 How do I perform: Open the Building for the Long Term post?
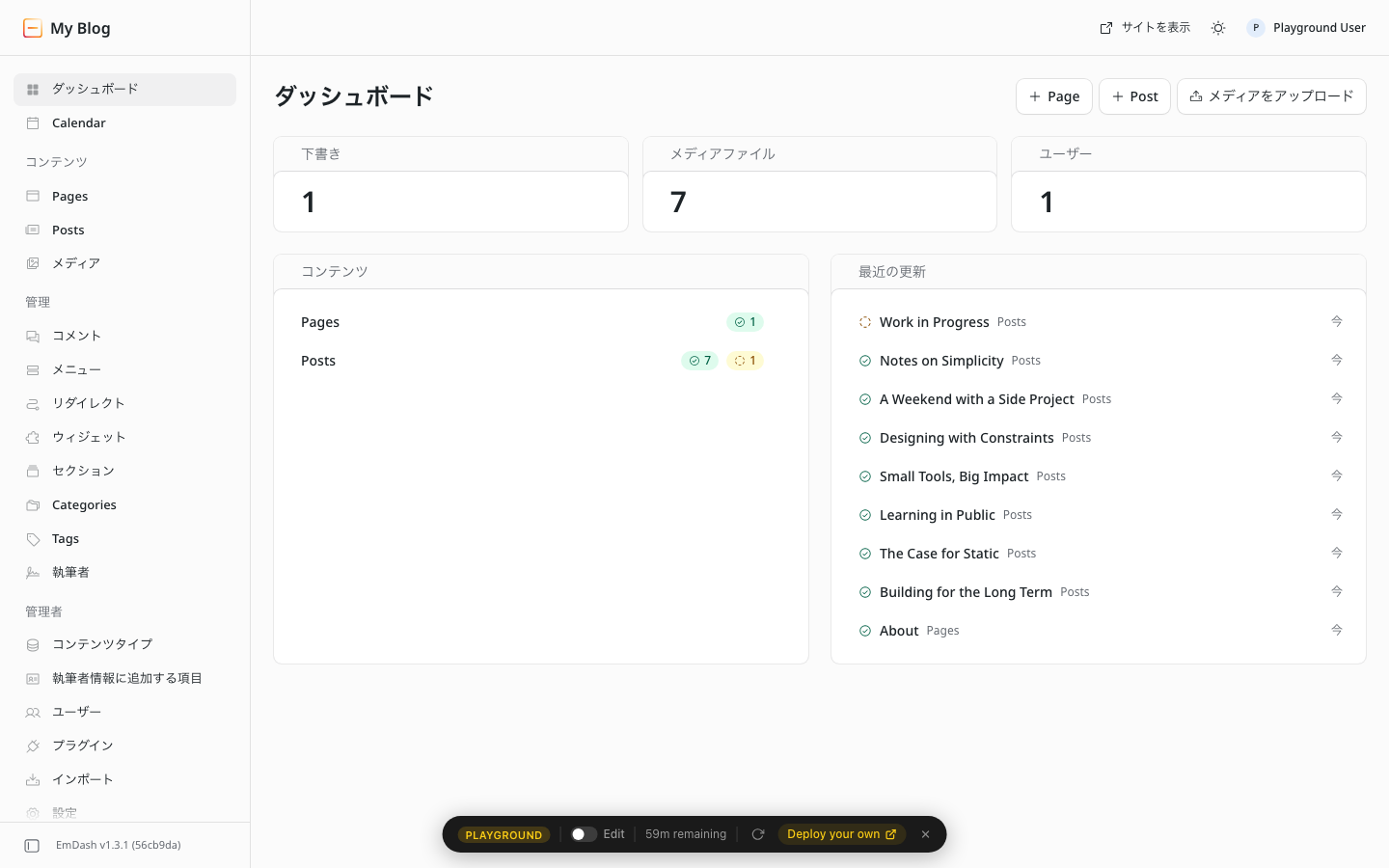point(966,592)
